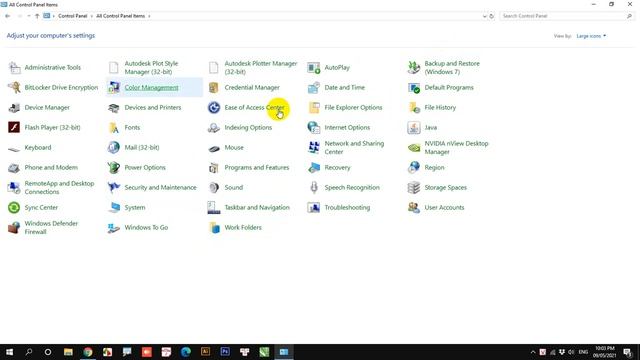This screenshot has height=360, width=640.
Task: Click the Taskbar and Navigation link
Action: (x=257, y=207)
